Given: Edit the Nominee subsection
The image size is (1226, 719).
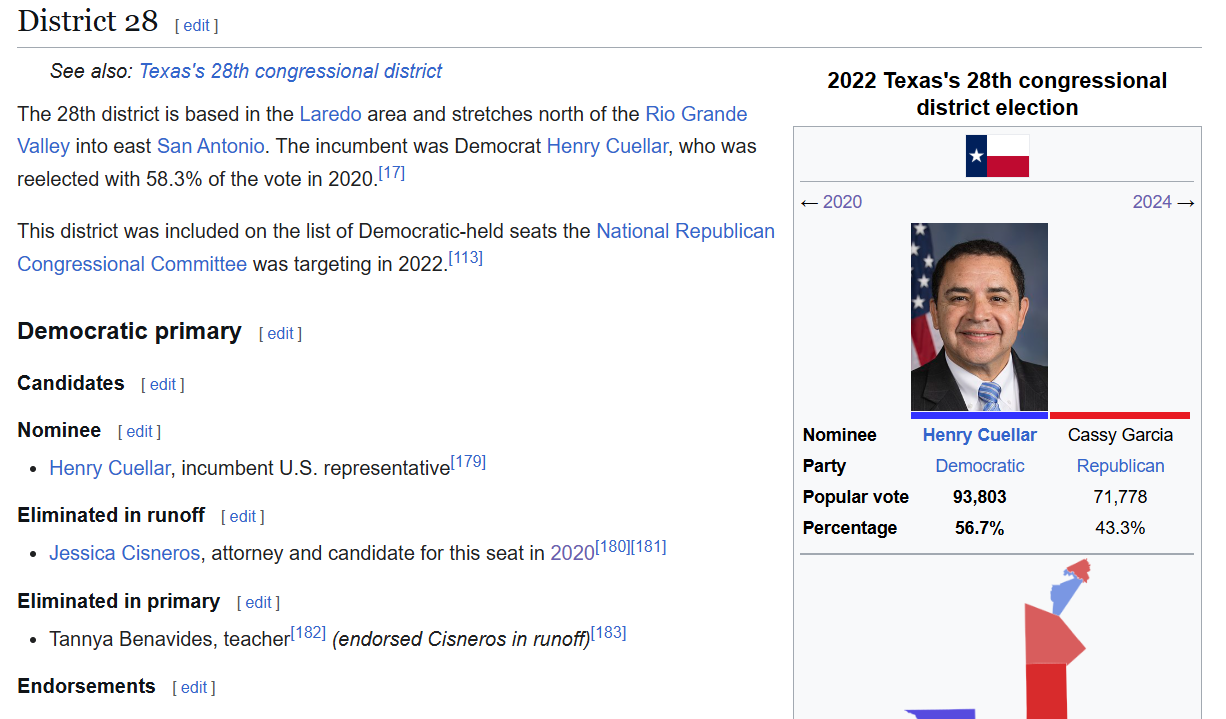Looking at the screenshot, I should (139, 431).
